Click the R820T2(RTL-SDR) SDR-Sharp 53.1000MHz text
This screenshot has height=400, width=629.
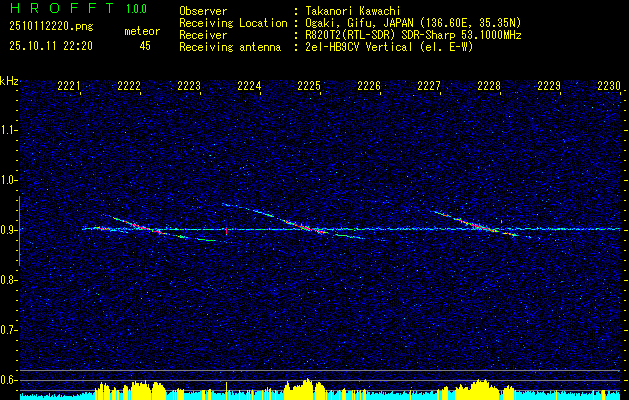[413, 35]
